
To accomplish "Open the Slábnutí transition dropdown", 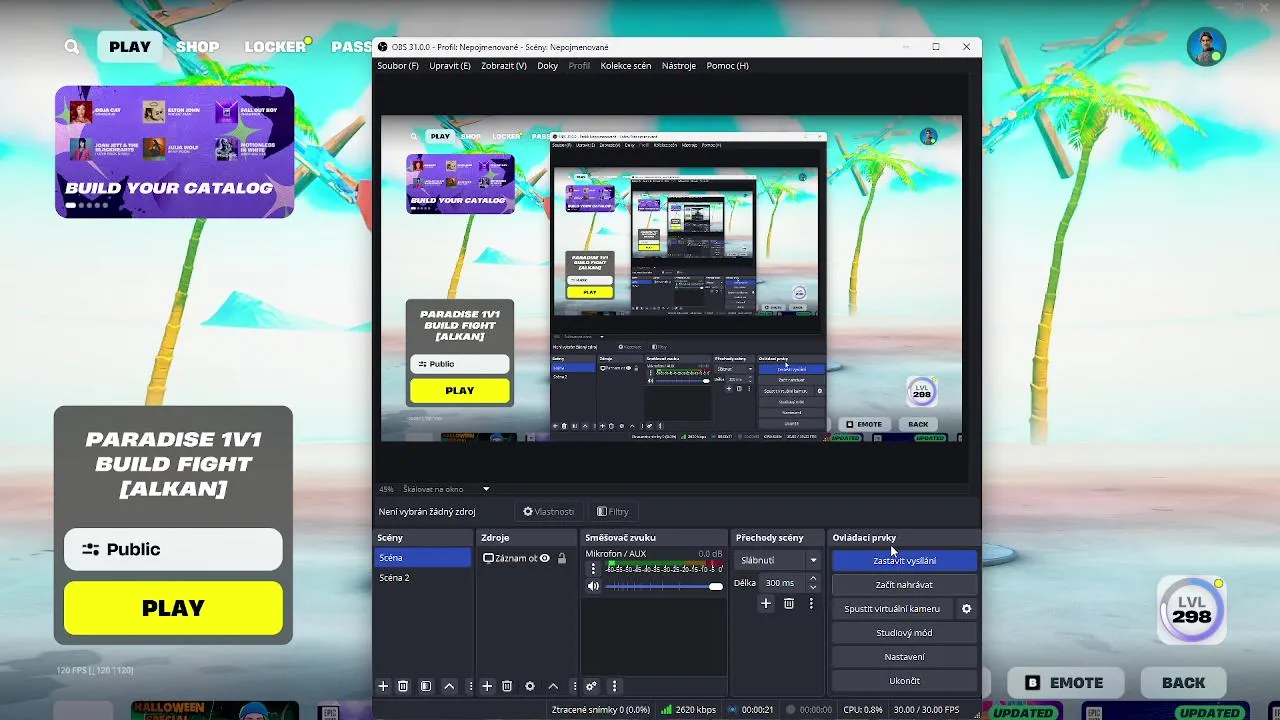I will pyautogui.click(x=778, y=560).
